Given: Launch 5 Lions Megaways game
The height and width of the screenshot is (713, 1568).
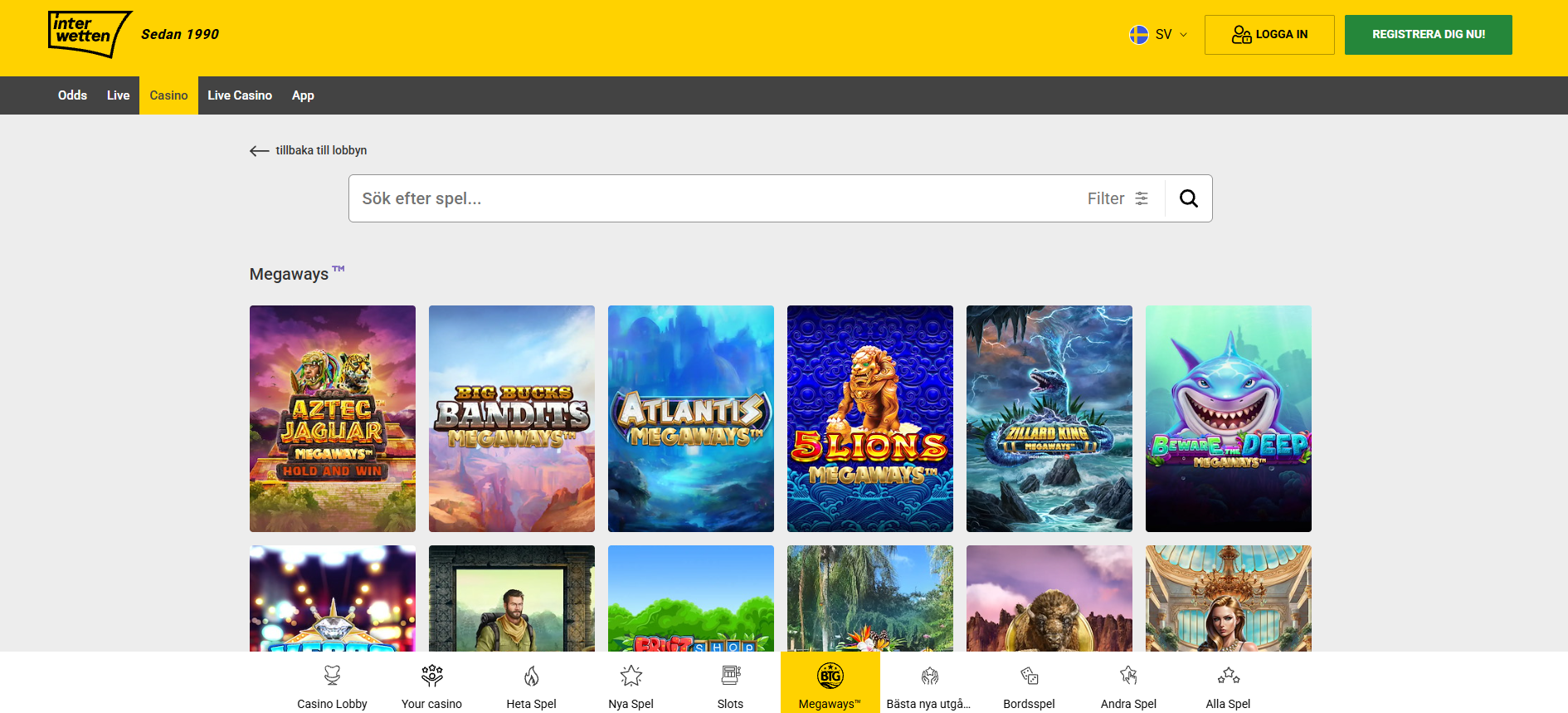Looking at the screenshot, I should coord(870,418).
